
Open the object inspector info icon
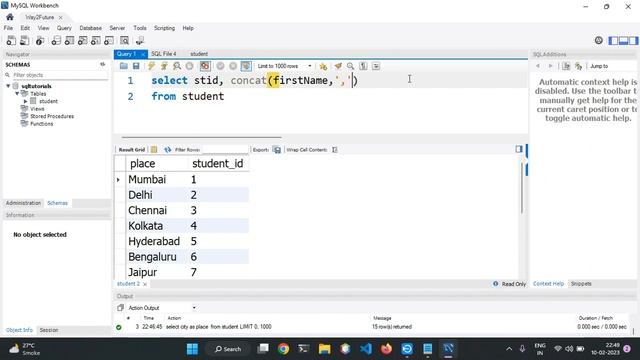coord(40,40)
